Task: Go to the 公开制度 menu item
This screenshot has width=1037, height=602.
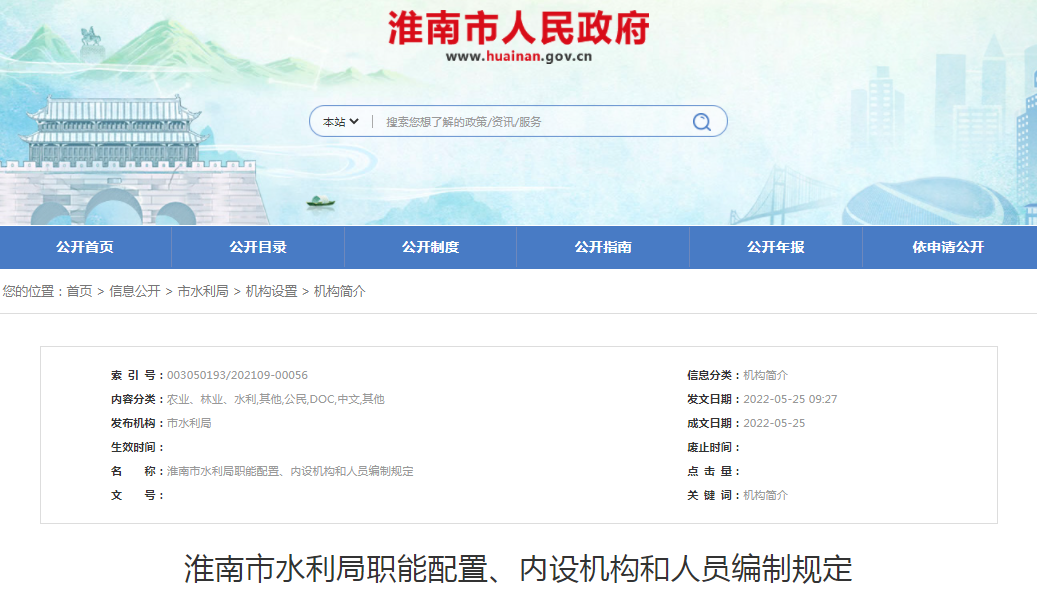Action: click(x=431, y=247)
